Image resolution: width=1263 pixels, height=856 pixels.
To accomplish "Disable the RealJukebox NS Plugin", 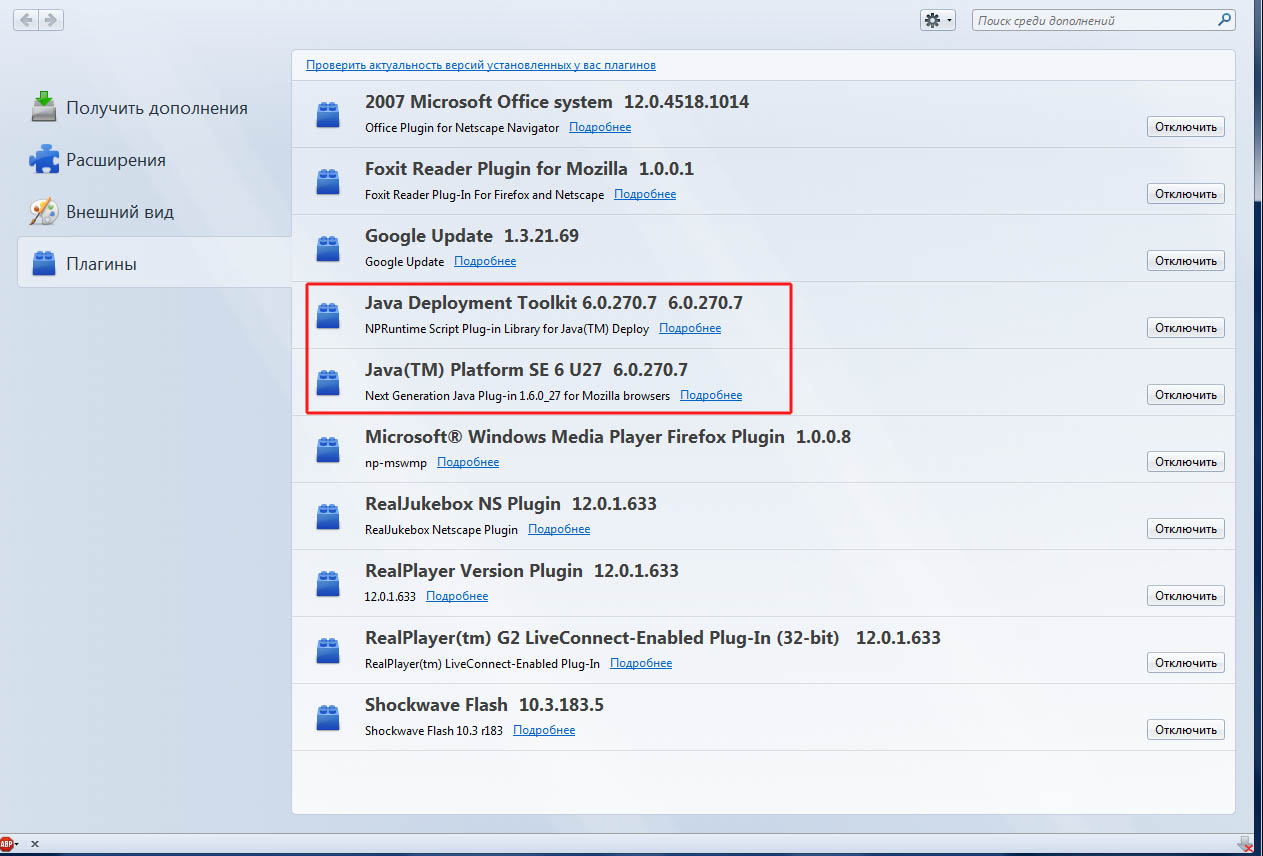I will (1185, 529).
